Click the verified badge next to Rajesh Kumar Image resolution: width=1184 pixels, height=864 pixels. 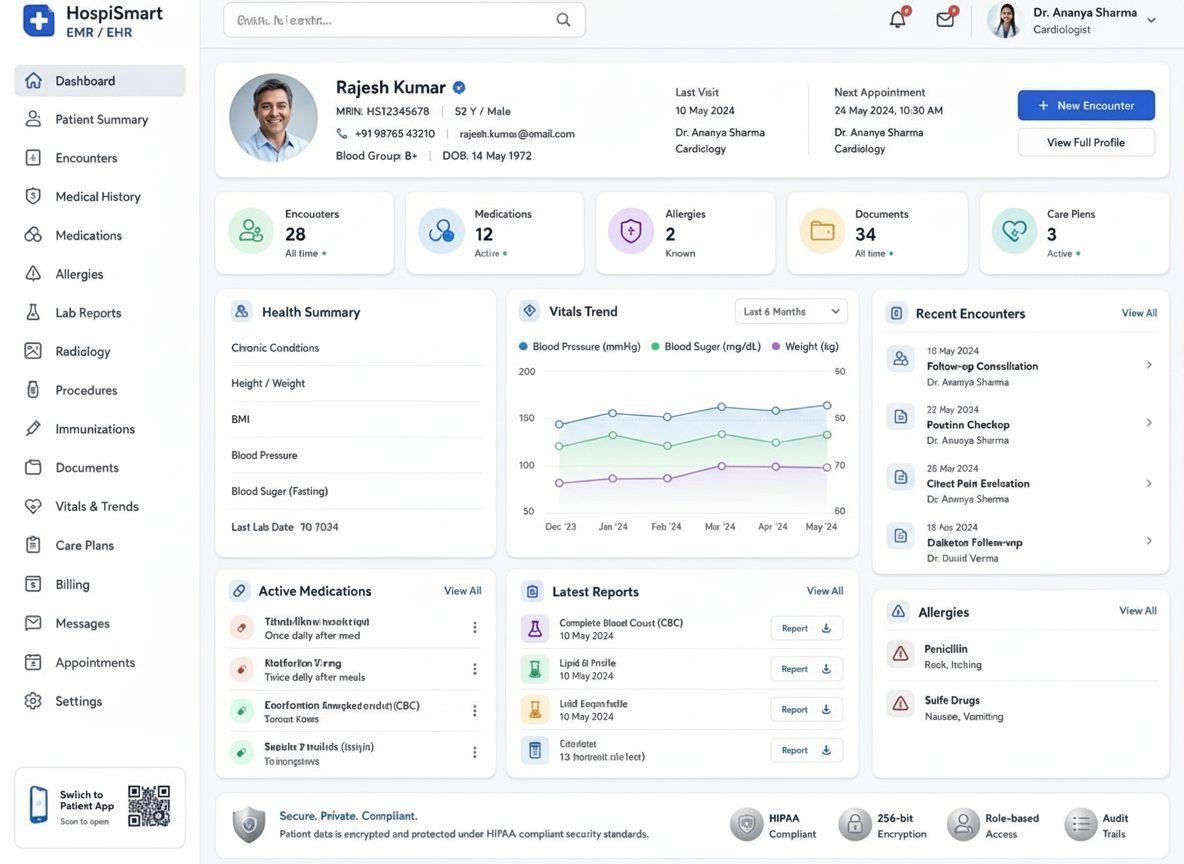point(459,88)
